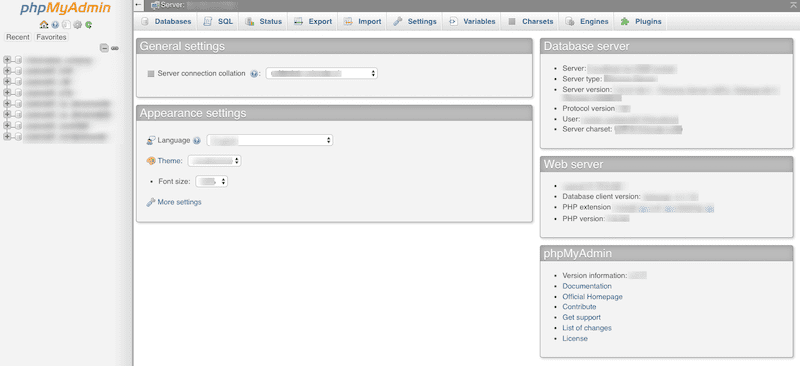Open the Theme dropdown

click(x=214, y=161)
